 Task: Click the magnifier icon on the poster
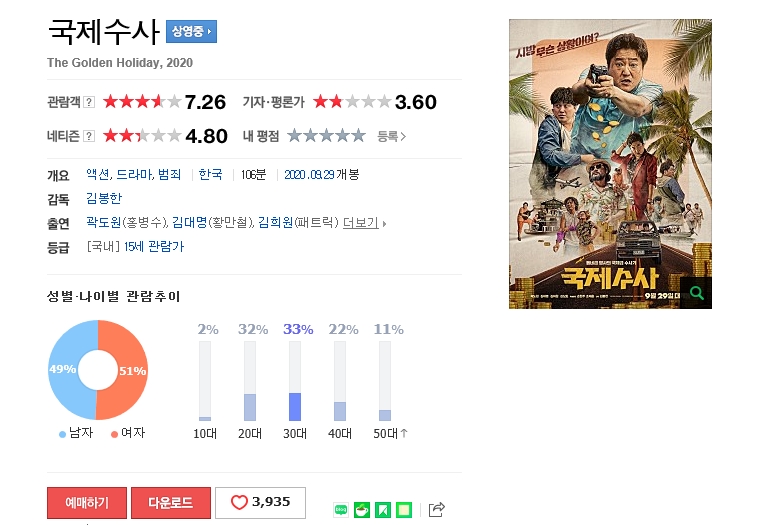[697, 293]
